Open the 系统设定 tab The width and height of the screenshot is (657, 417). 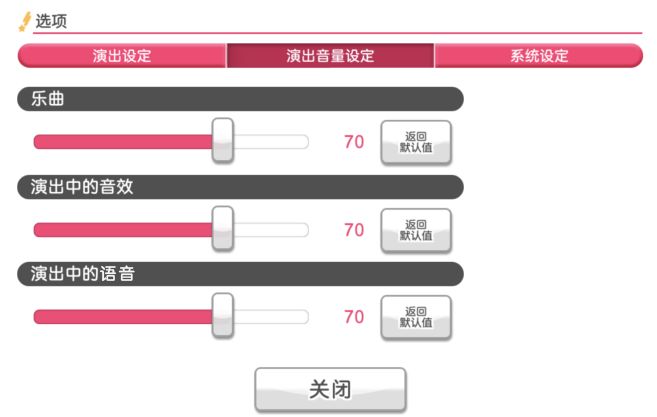539,55
